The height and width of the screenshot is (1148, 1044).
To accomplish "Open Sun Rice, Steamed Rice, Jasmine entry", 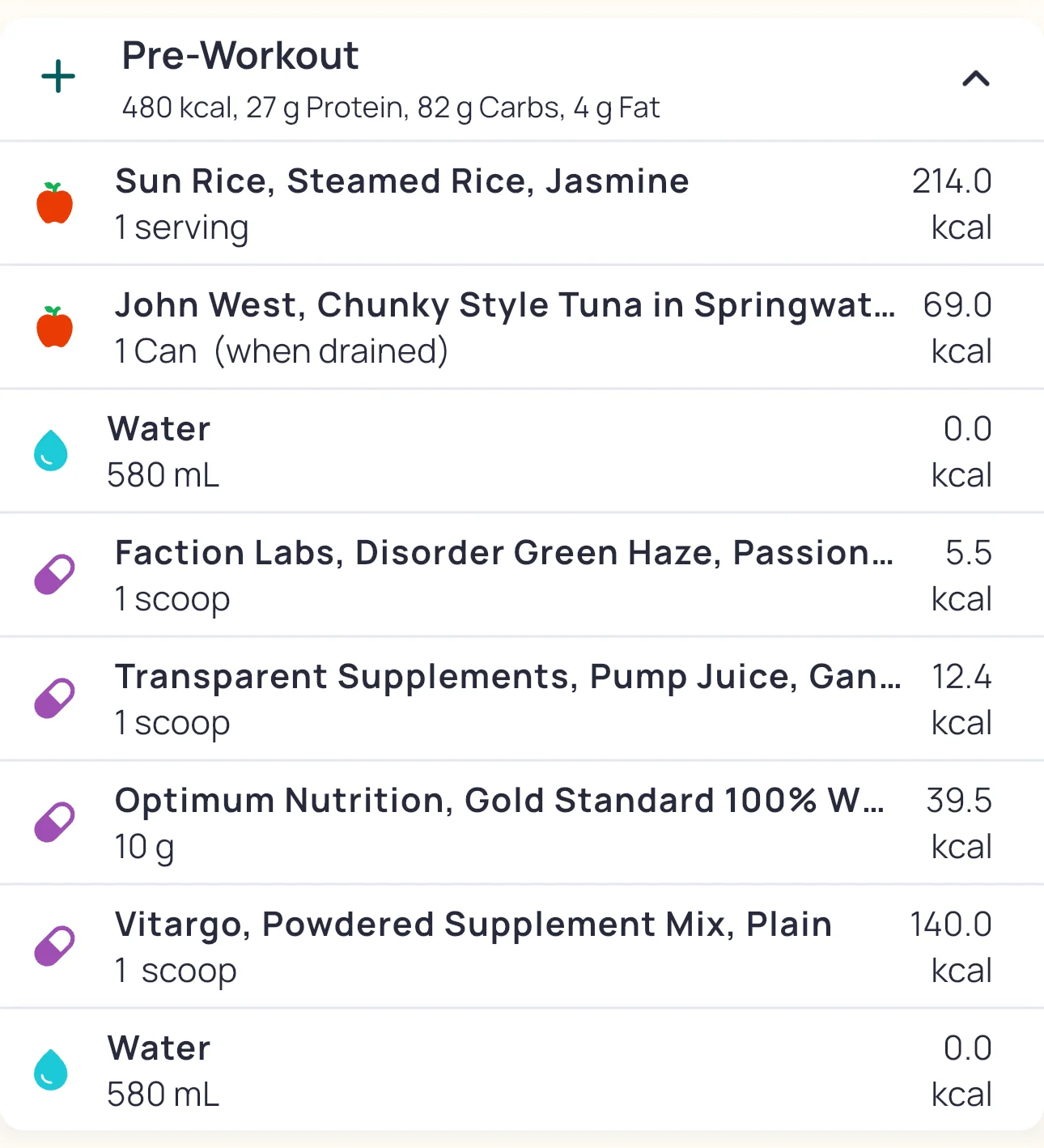I will tap(401, 181).
